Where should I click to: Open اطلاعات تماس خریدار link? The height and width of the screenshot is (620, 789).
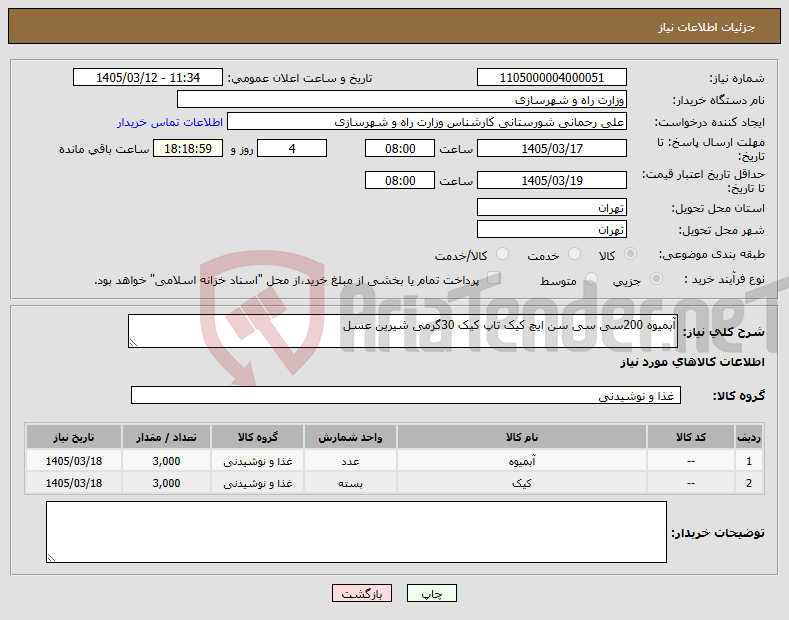pos(170,122)
